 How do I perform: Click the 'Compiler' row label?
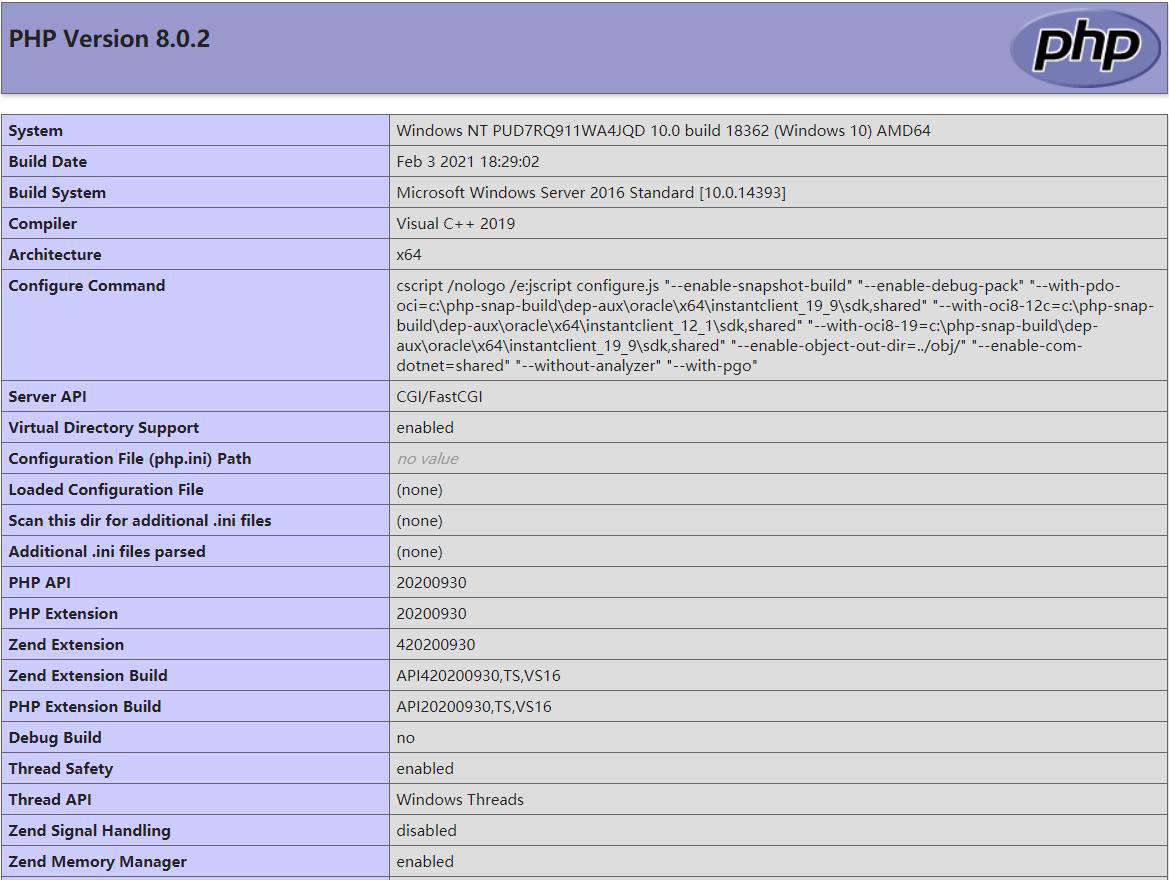point(42,224)
